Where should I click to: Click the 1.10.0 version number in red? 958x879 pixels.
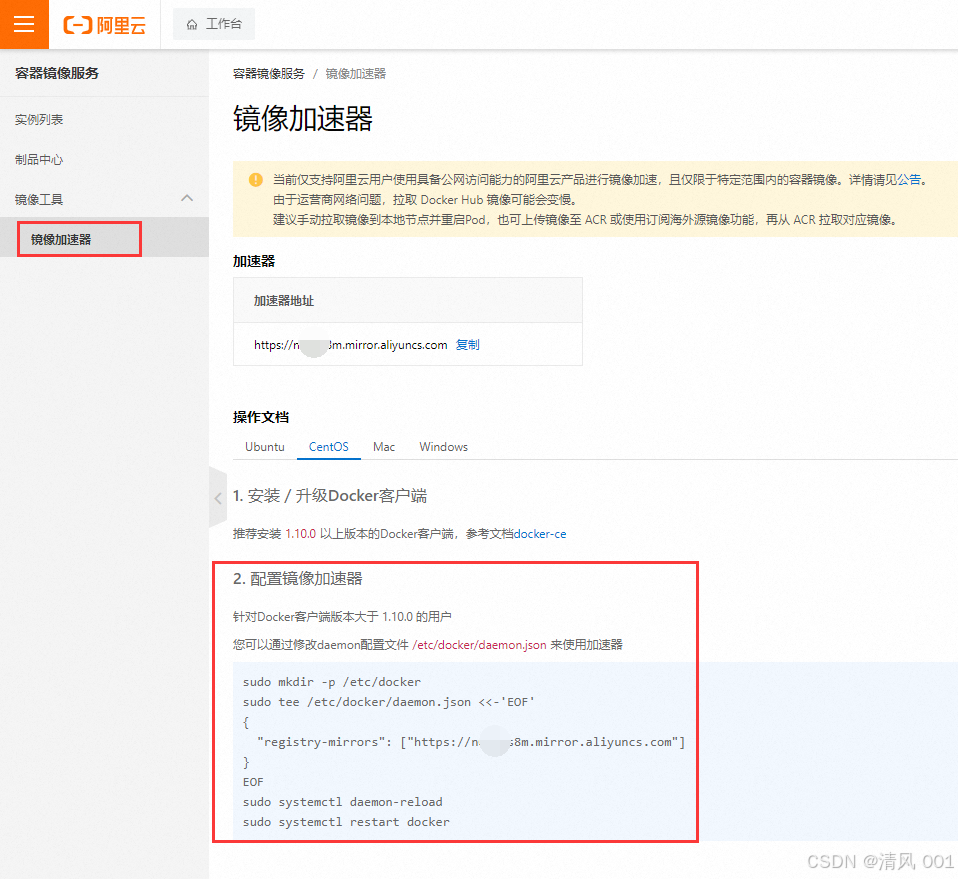pyautogui.click(x=301, y=534)
